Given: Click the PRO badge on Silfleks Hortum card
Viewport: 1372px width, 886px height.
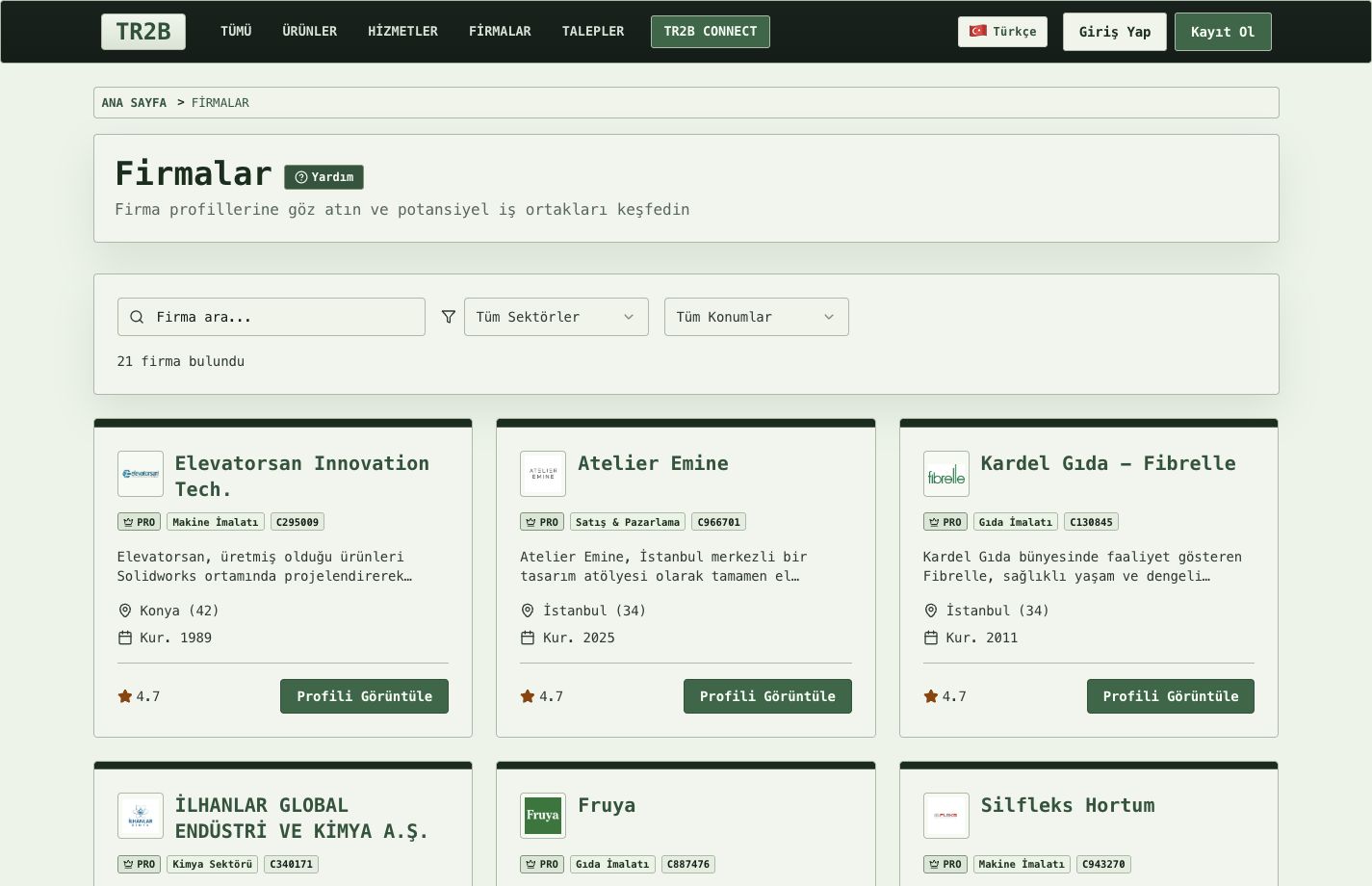Looking at the screenshot, I should click(945, 864).
